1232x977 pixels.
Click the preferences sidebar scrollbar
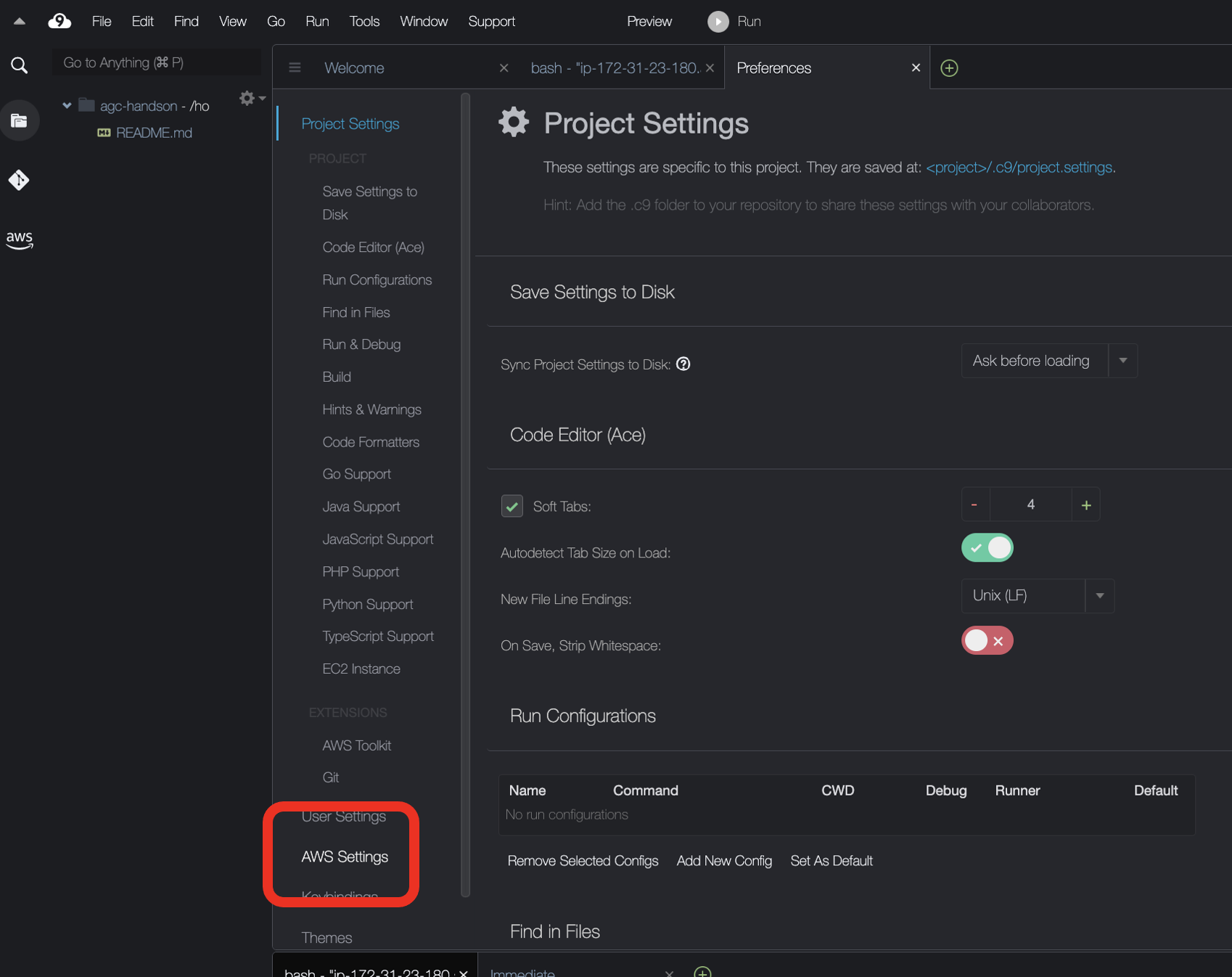[x=465, y=495]
